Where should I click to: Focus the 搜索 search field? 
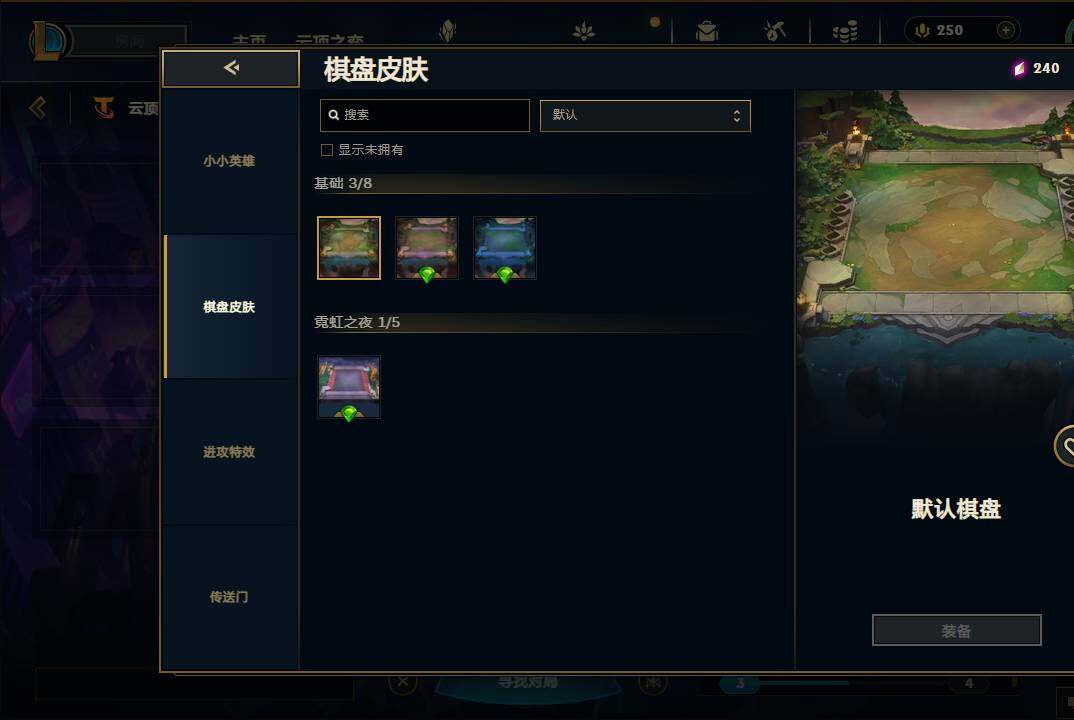pos(425,115)
